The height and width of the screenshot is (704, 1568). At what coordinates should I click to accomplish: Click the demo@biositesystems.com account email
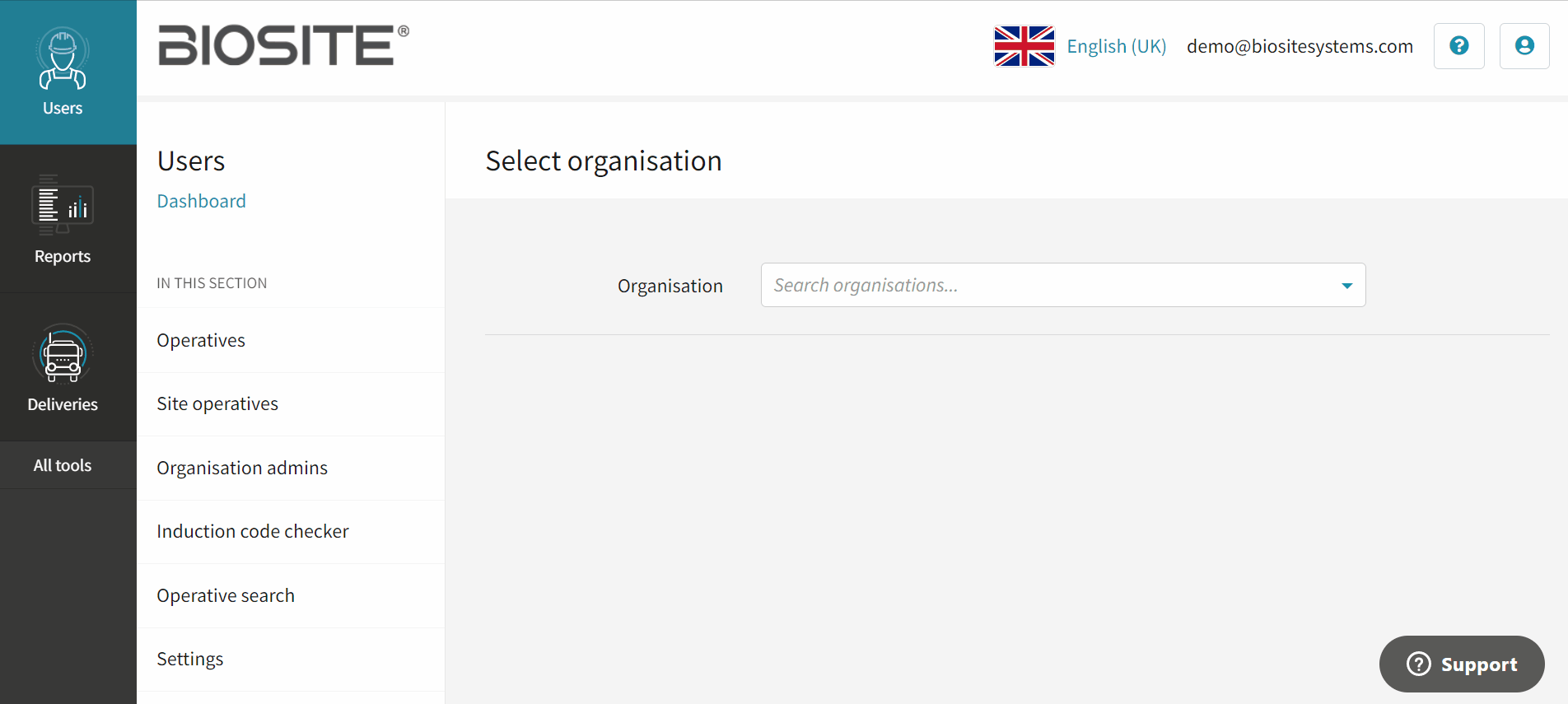(1300, 46)
